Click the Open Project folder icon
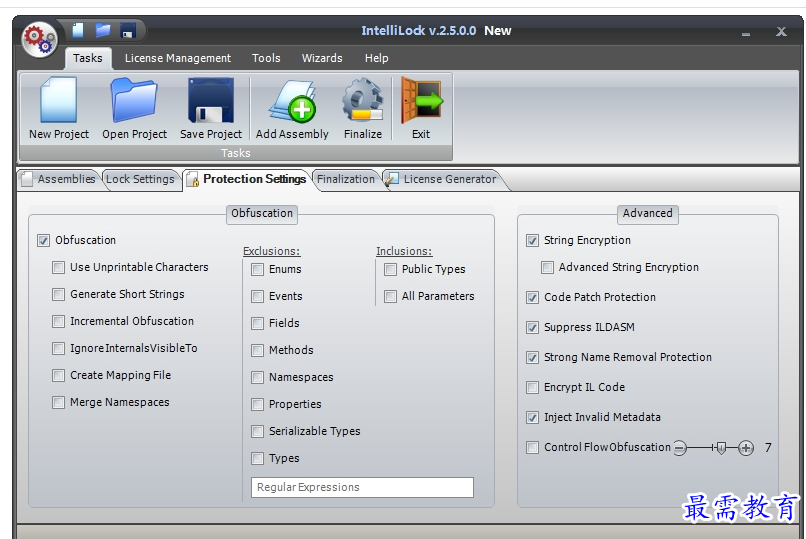This screenshot has height=539, width=806. point(134,100)
